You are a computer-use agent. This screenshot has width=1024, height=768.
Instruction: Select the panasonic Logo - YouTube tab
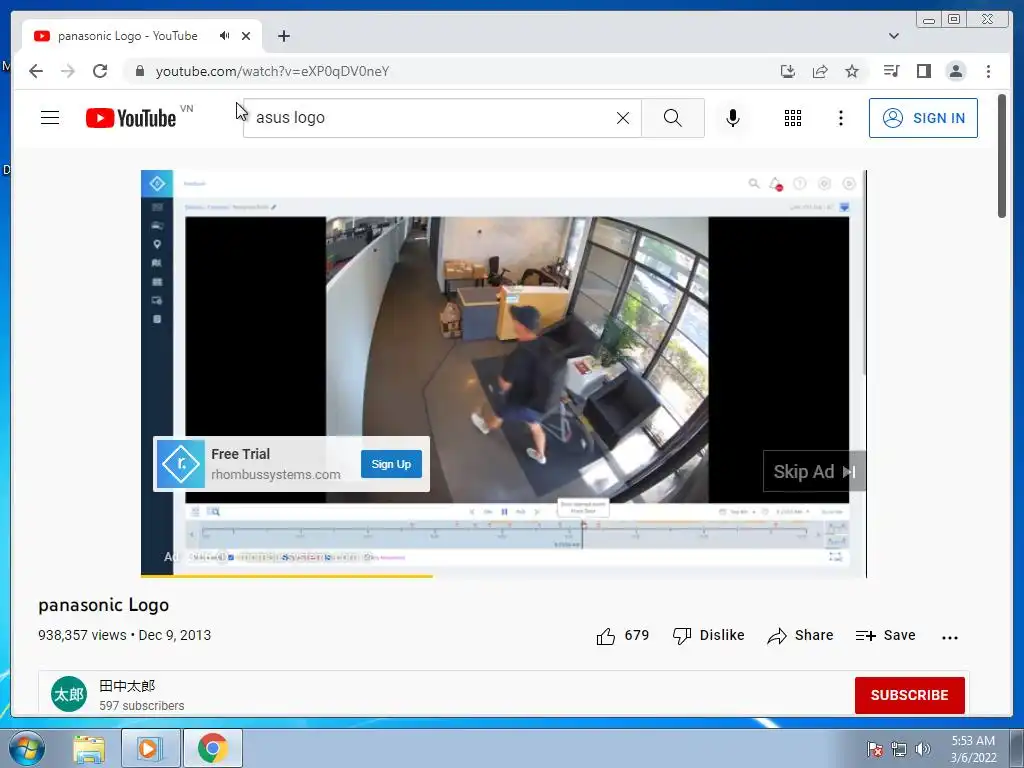142,36
